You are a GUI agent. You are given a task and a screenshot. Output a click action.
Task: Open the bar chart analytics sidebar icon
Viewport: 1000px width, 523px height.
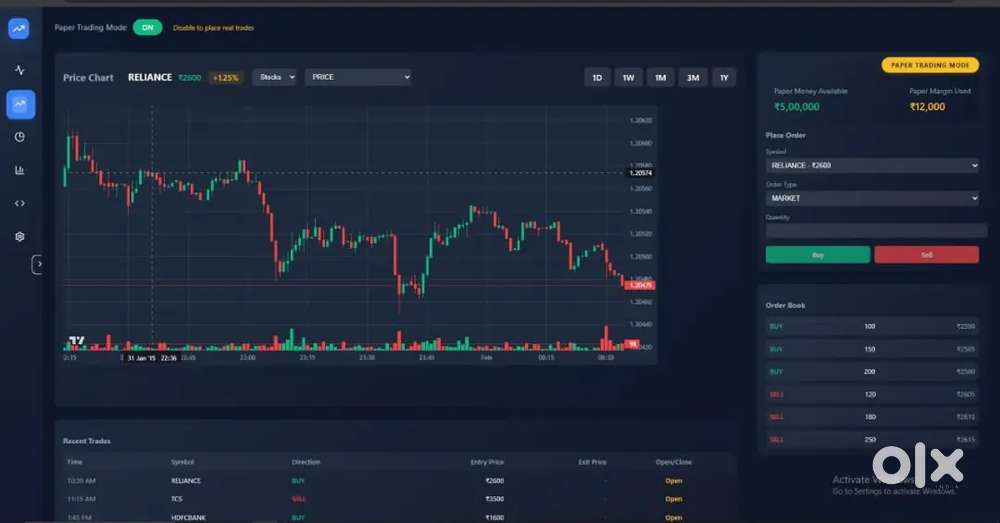(20, 170)
